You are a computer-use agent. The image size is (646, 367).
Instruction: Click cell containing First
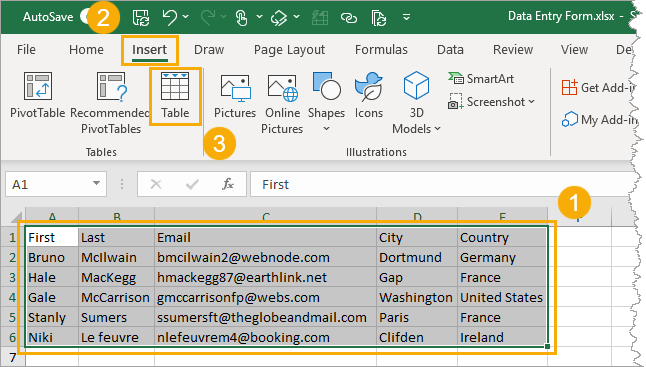pyautogui.click(x=51, y=238)
